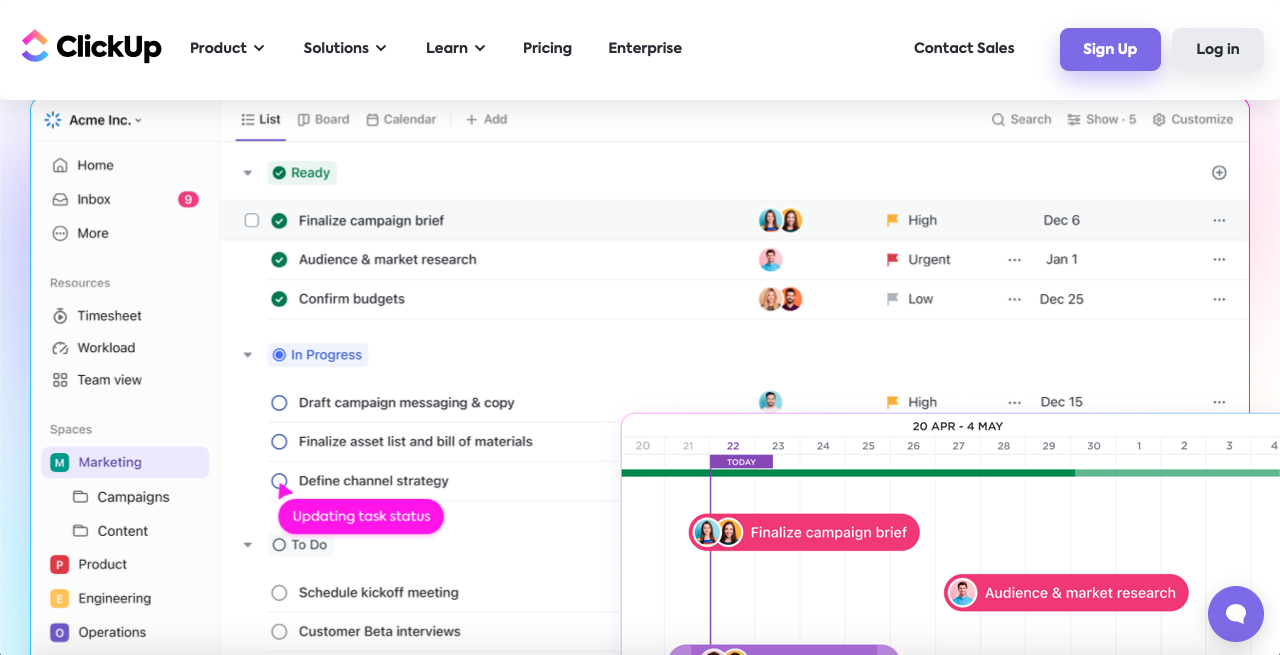Open Timesheet resource
This screenshot has width=1280, height=655.
[x=97, y=316]
